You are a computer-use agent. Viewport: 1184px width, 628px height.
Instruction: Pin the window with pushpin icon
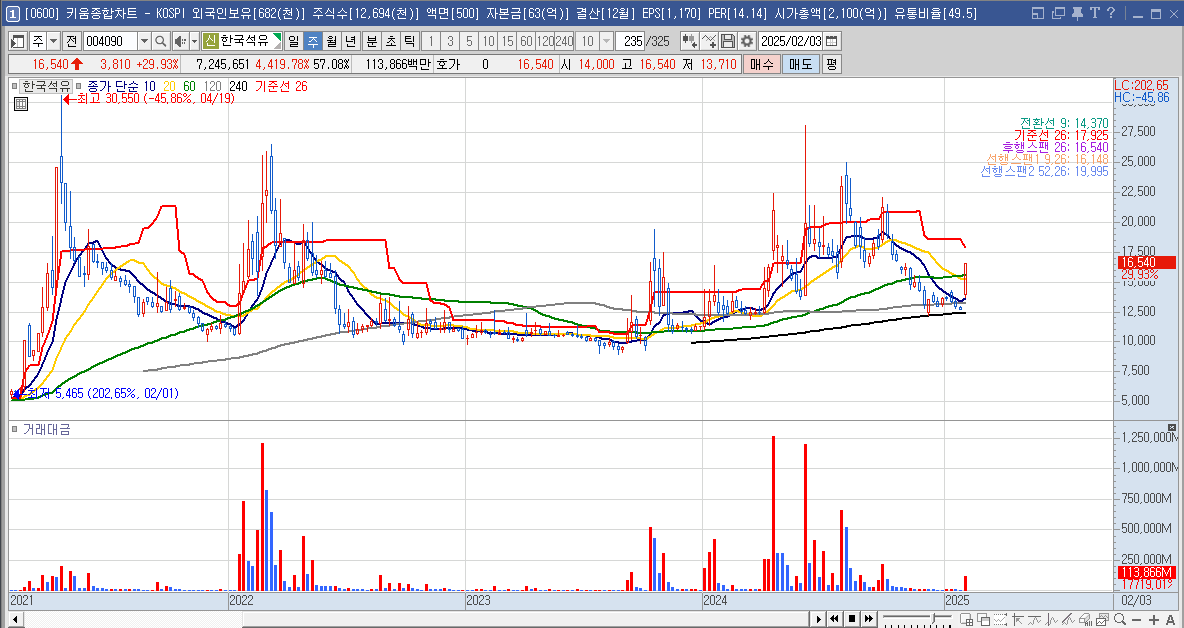(1077, 13)
